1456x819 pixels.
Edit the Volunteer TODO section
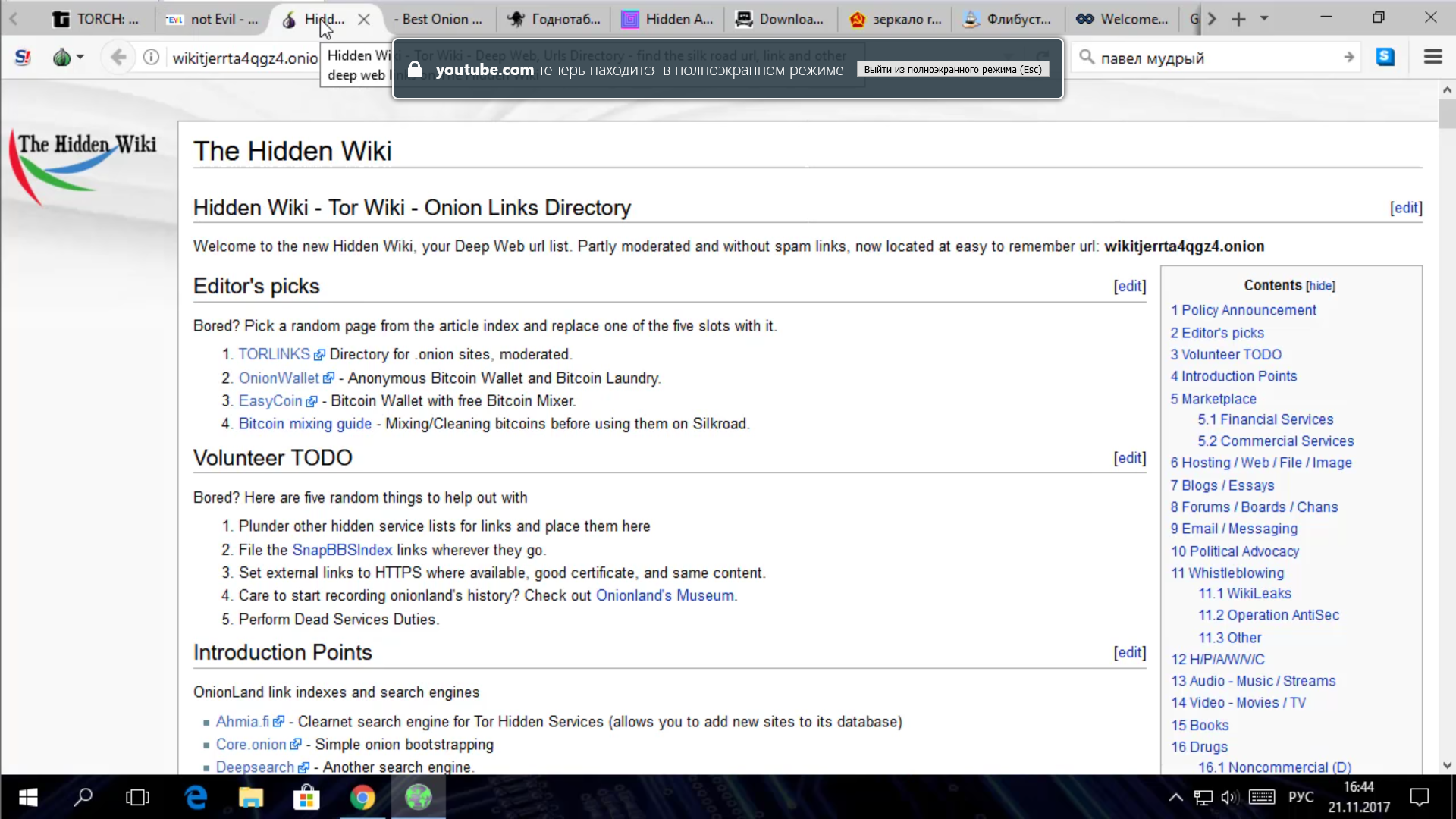[x=1130, y=458]
